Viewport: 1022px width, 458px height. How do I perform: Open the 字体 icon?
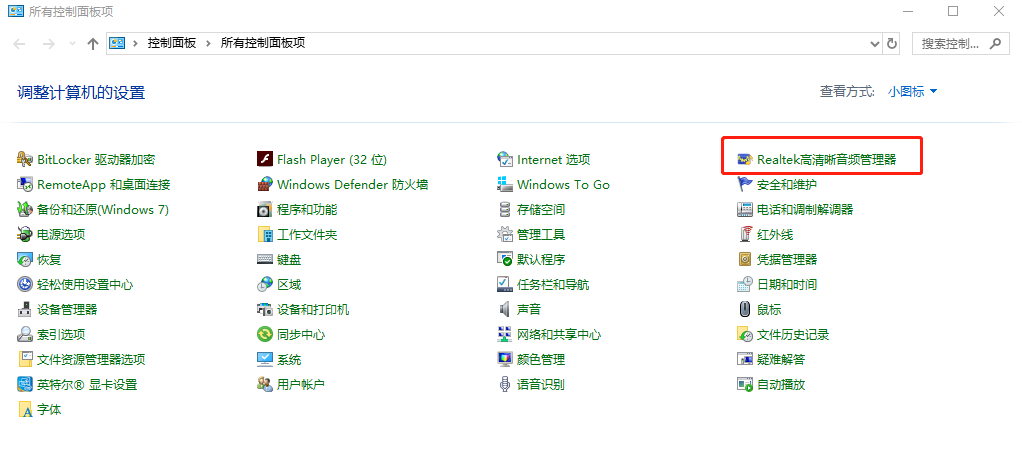(x=25, y=410)
